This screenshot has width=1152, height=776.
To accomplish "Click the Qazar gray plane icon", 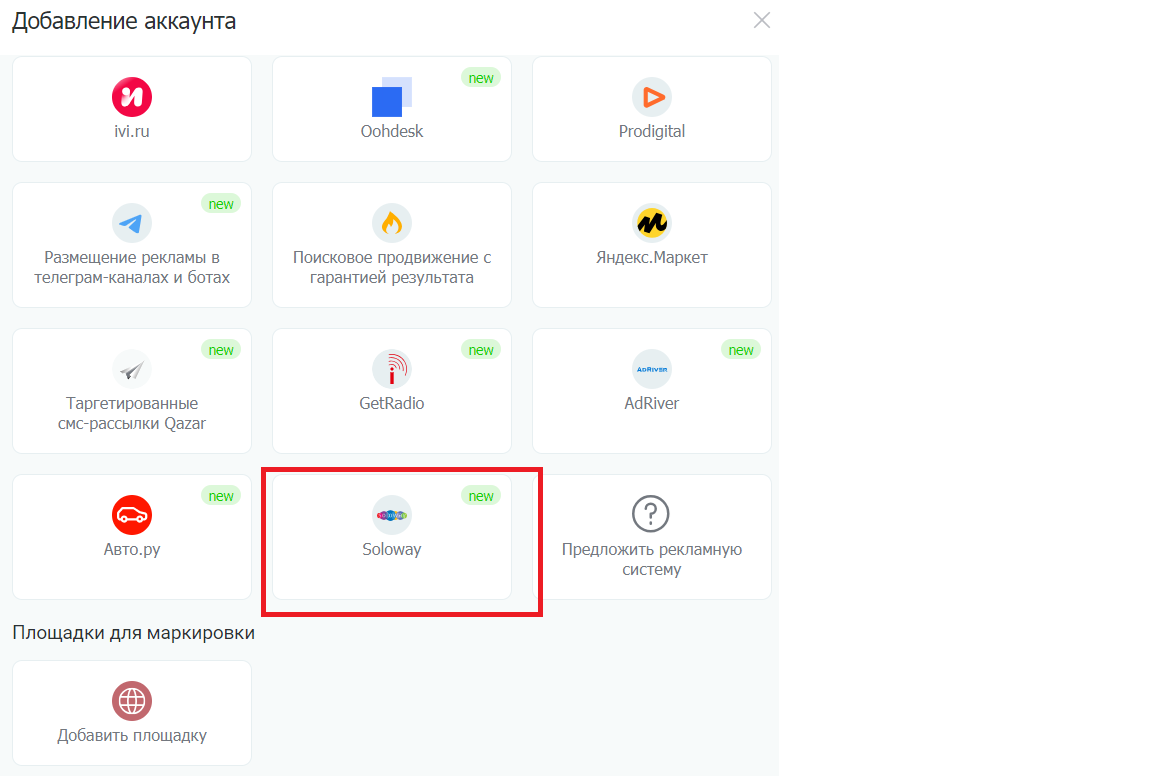I will 132,369.
